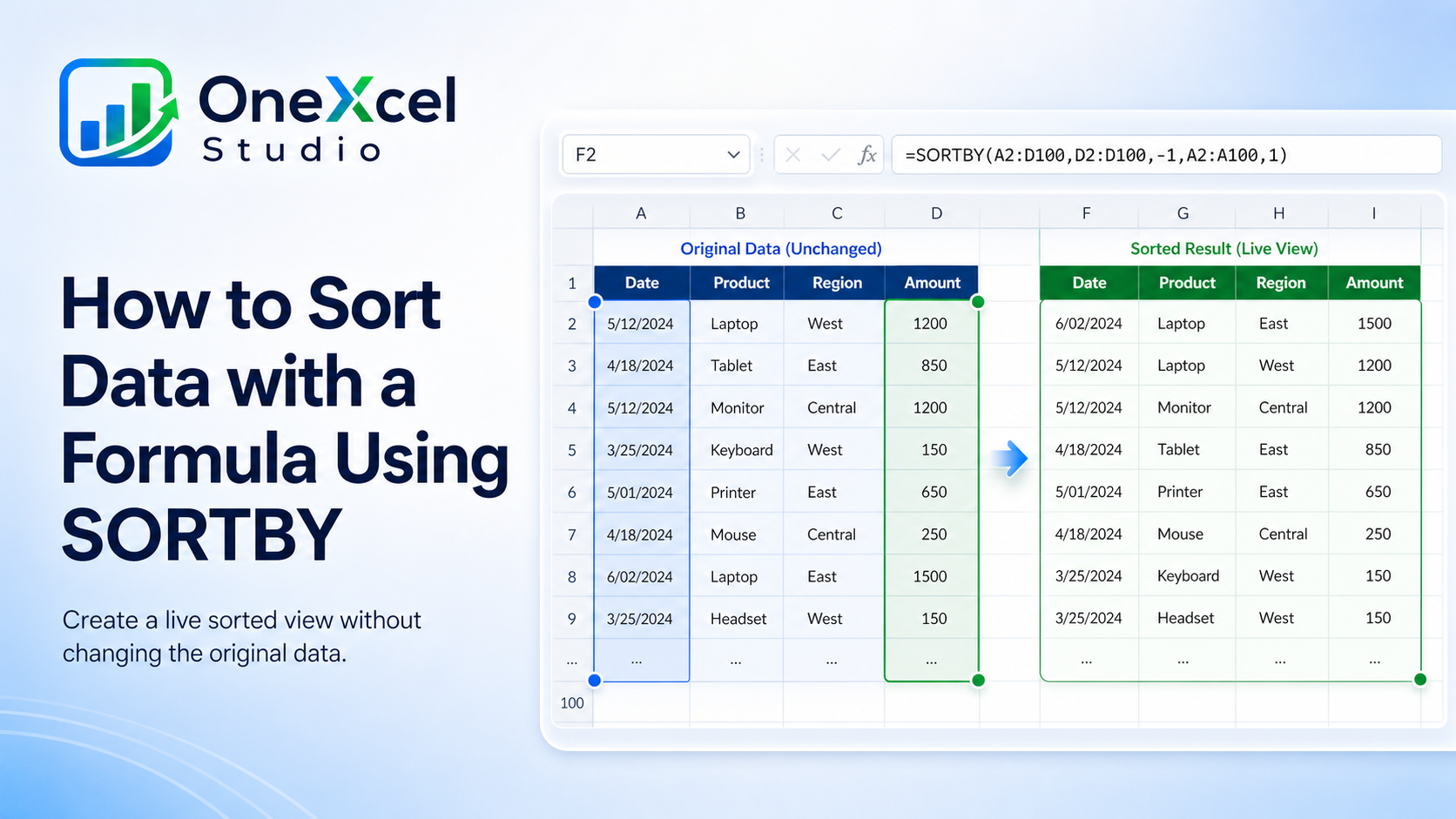The height and width of the screenshot is (819, 1456).
Task: Select column header I
Action: point(1373,213)
